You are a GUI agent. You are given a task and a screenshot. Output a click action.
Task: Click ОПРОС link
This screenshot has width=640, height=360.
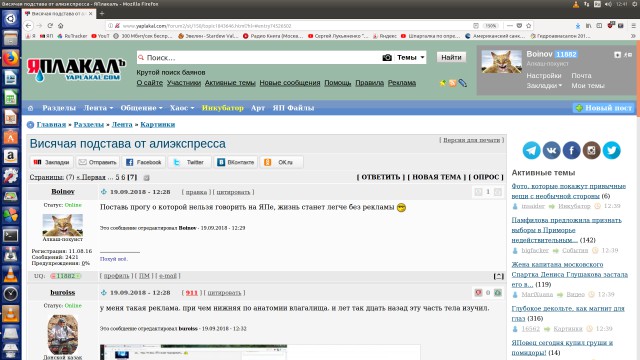486,177
